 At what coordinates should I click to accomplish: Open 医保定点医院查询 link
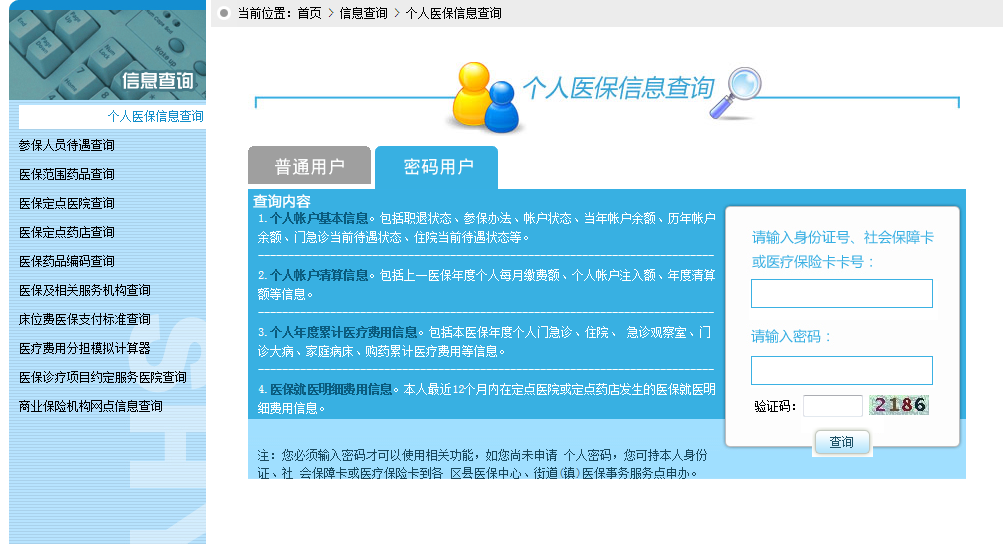(67, 203)
